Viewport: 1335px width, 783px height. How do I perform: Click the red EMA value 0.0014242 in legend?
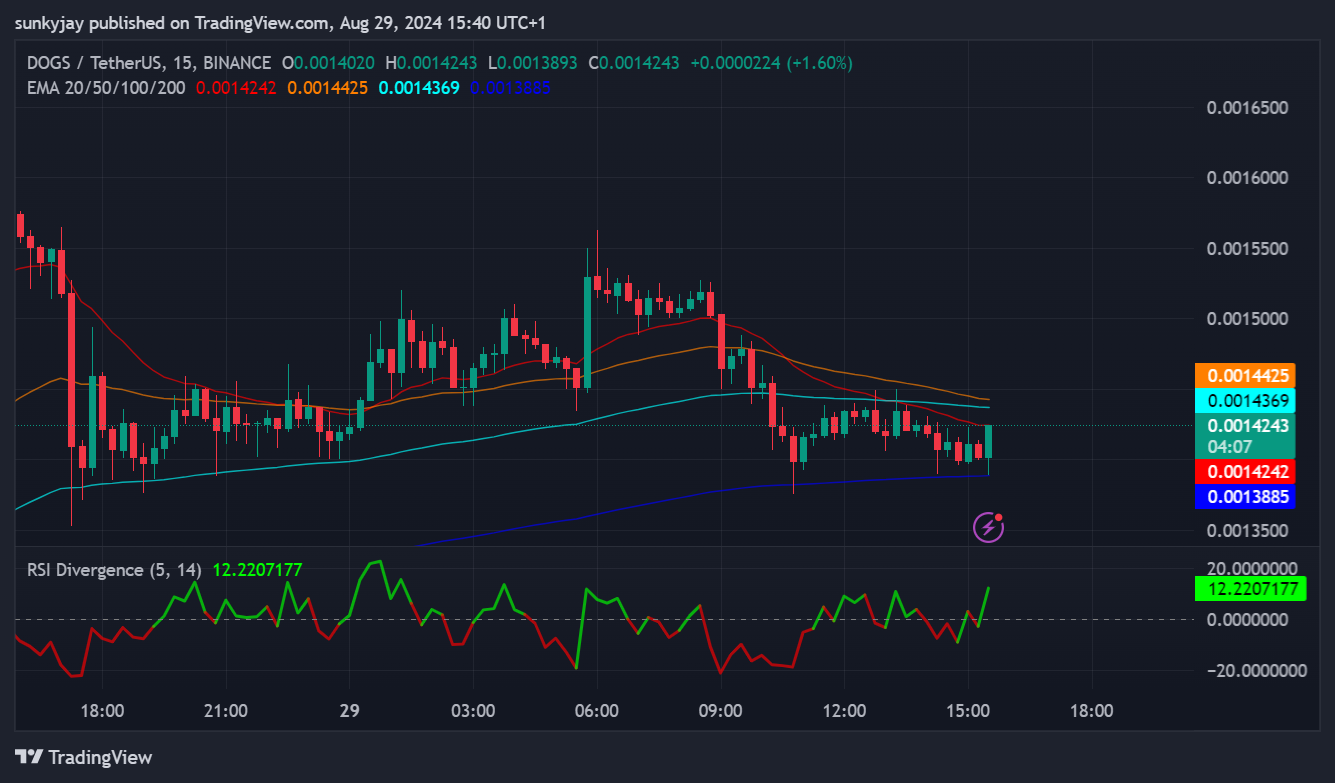point(236,88)
